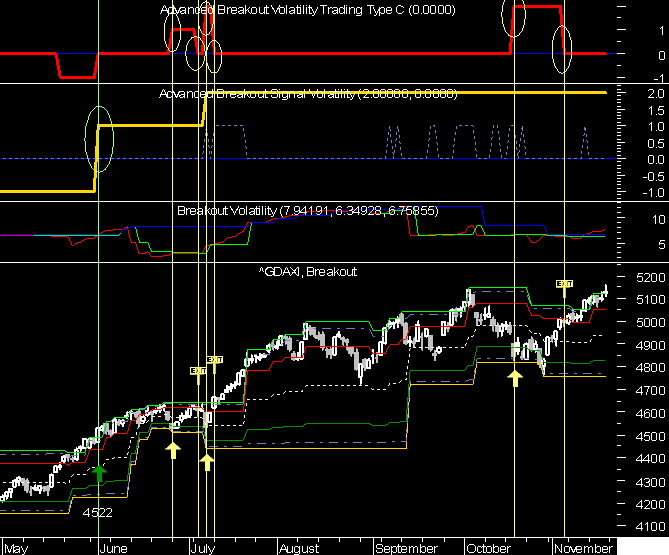Click the '1.0' Signal Volatility axis value
Image resolution: width=669 pixels, height=555 pixels.
(x=656, y=127)
